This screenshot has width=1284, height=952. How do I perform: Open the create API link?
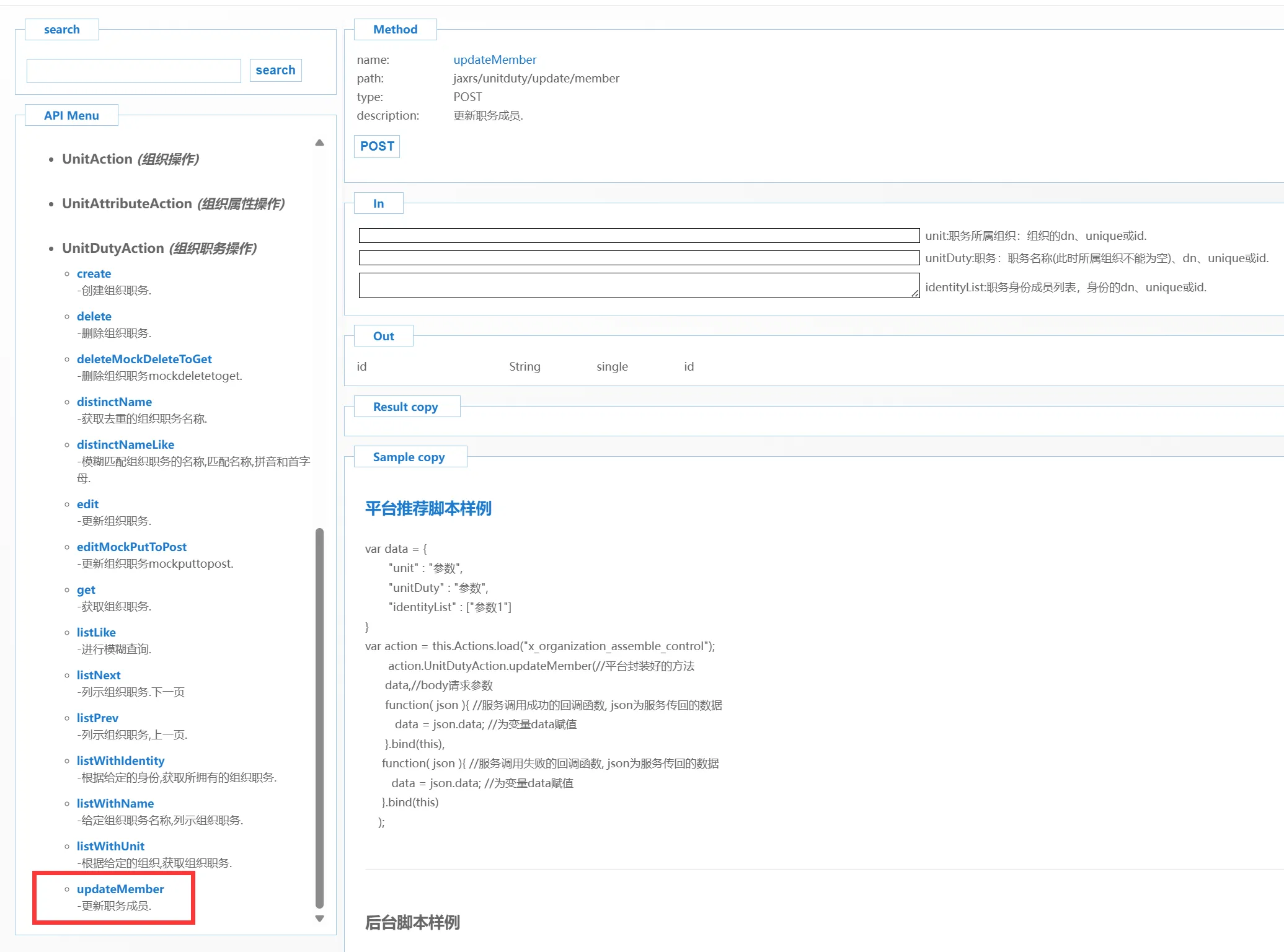click(94, 274)
